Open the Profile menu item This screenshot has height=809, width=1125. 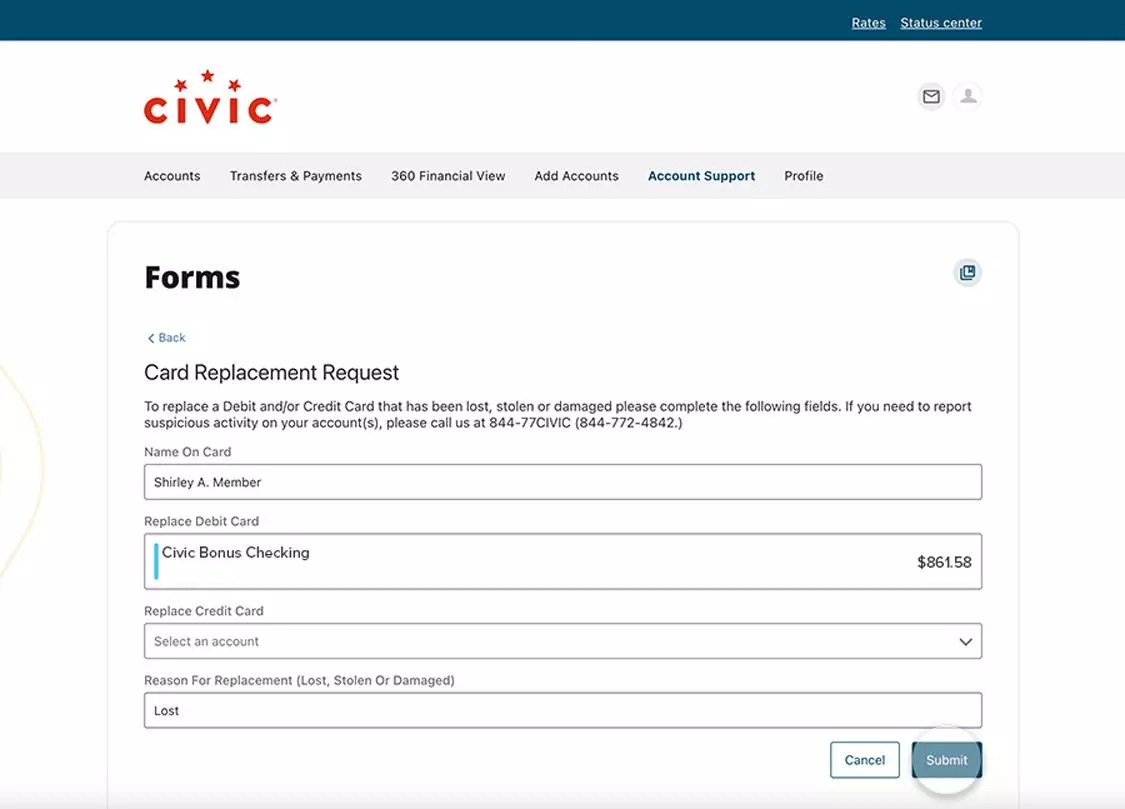803,176
